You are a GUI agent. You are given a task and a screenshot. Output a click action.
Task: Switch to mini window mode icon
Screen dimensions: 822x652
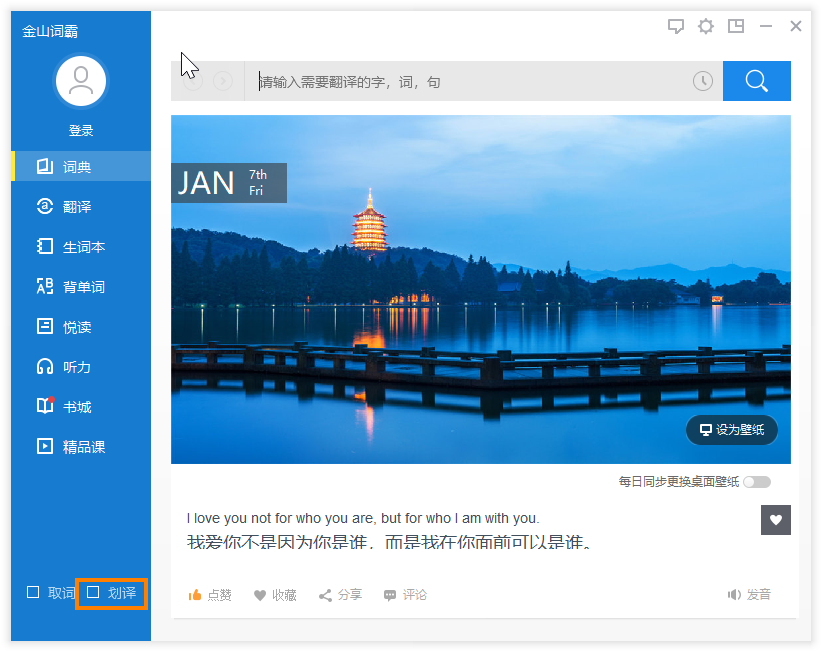736,26
